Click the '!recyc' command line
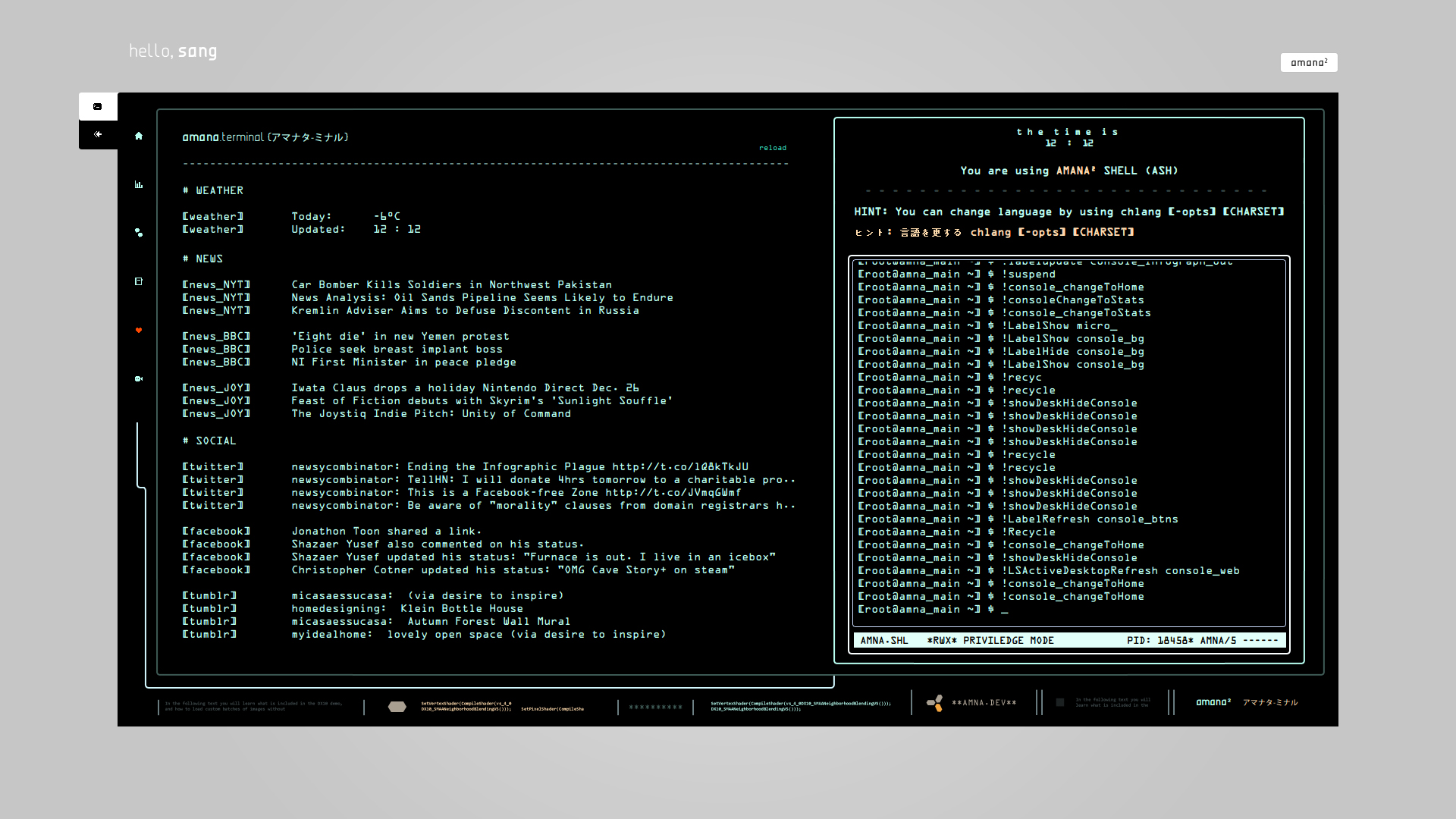1456x819 pixels. tap(949, 377)
